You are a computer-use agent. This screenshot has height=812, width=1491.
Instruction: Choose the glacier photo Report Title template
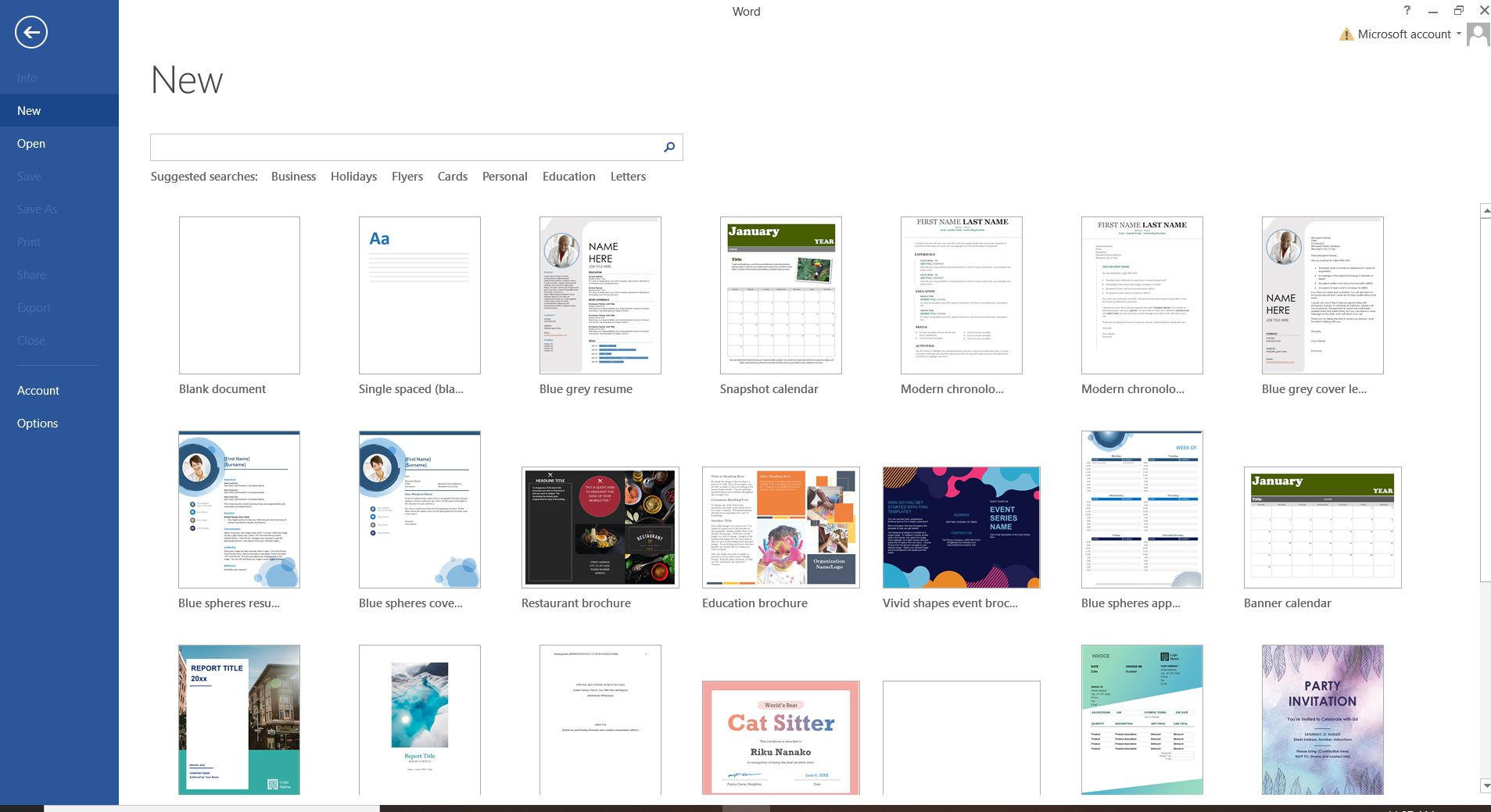(x=420, y=720)
